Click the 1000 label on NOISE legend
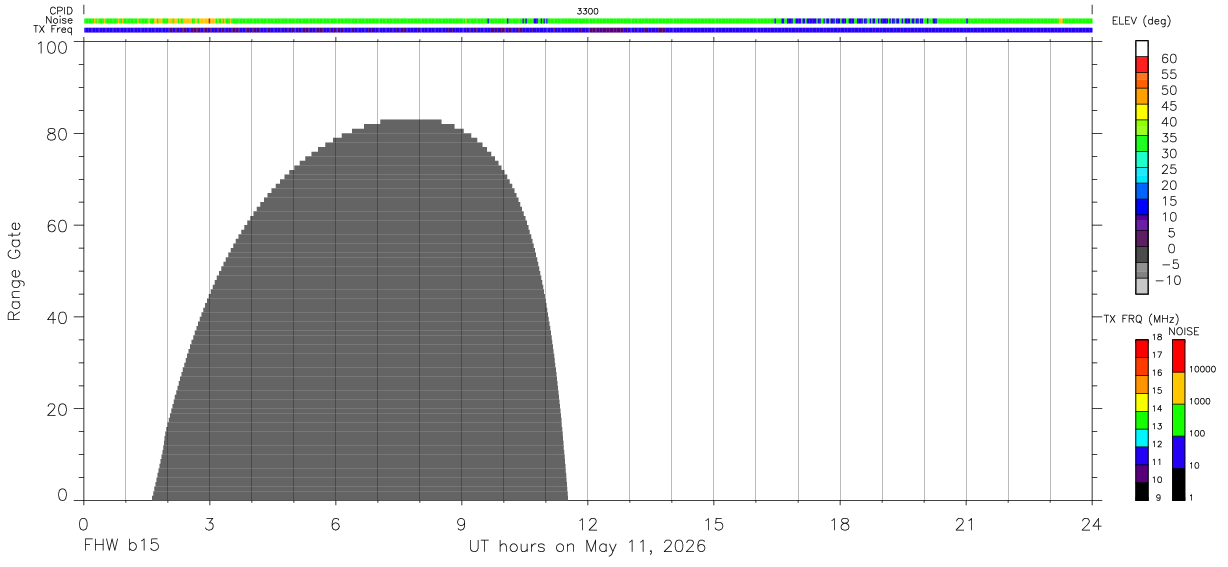This screenshot has width=1228, height=567. [1199, 401]
